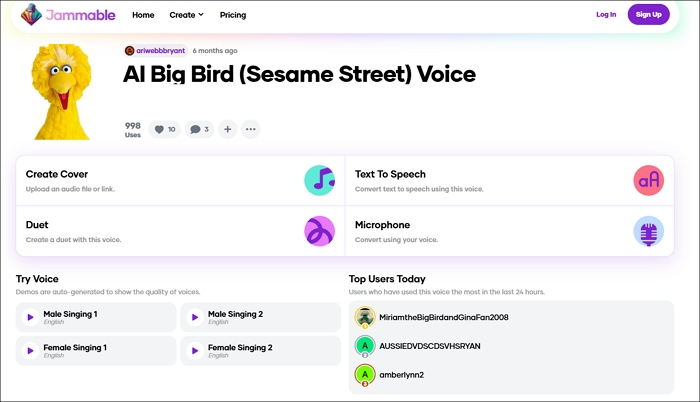Viewport: 700px width, 402px height.
Task: Open the Big Bird voice image
Action: (62, 92)
